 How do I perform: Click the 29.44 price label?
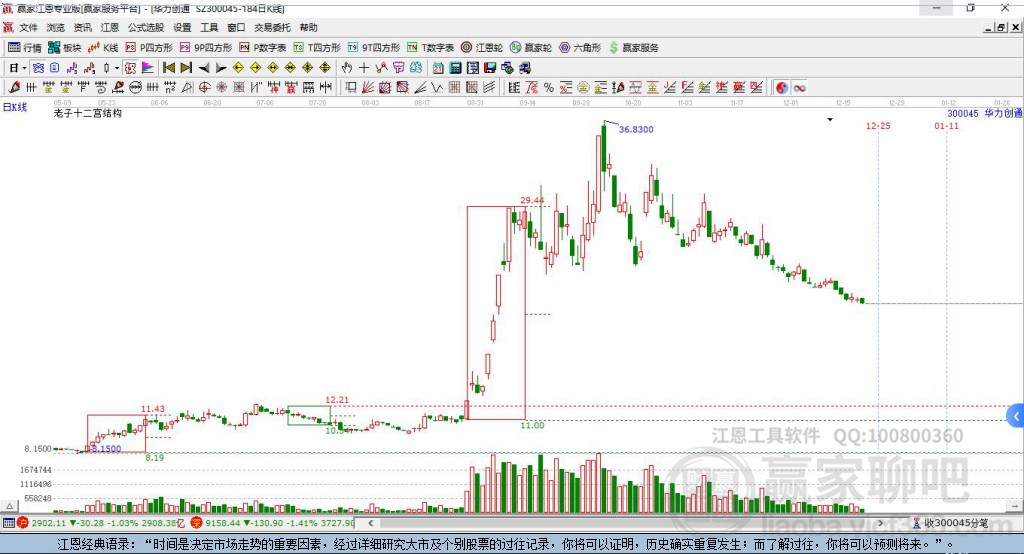pyautogui.click(x=532, y=200)
